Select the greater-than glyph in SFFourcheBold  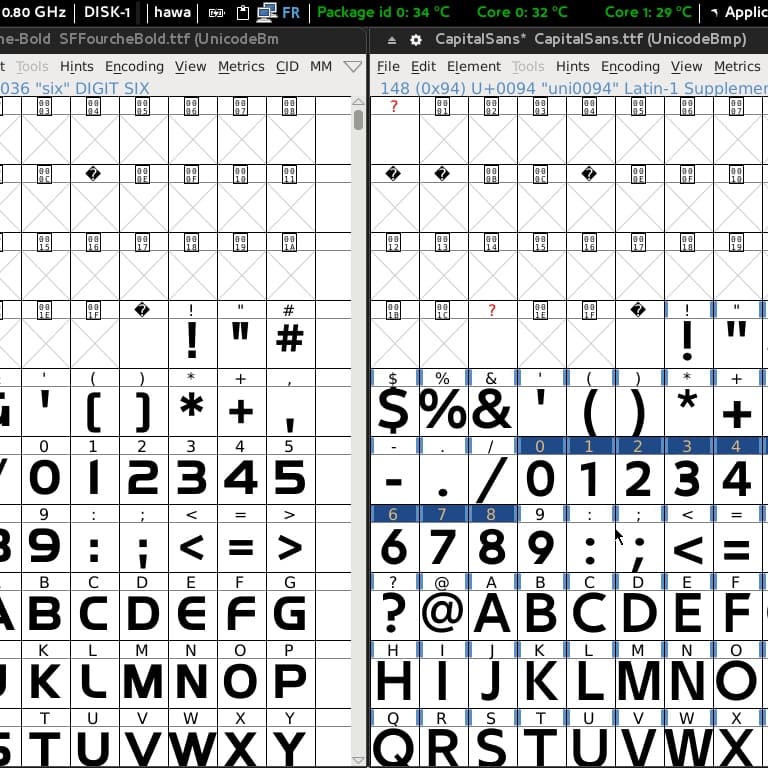point(290,548)
